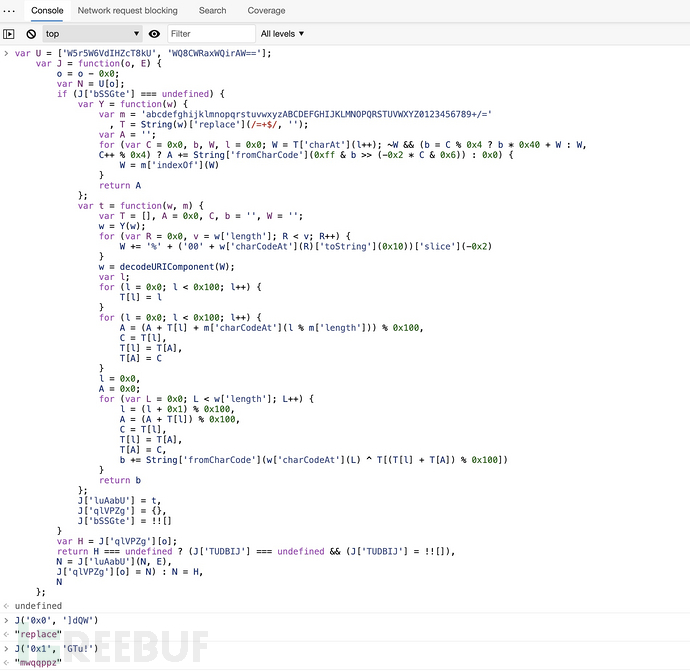Clear the console with the ban icon

pyautogui.click(x=31, y=34)
